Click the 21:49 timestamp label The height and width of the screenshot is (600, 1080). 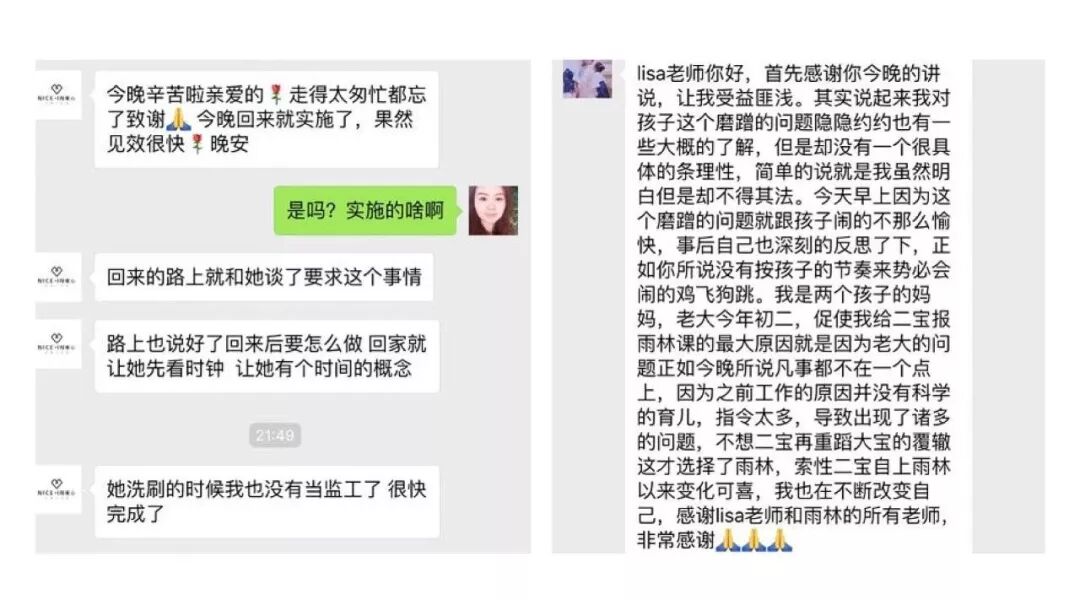pyautogui.click(x=275, y=435)
